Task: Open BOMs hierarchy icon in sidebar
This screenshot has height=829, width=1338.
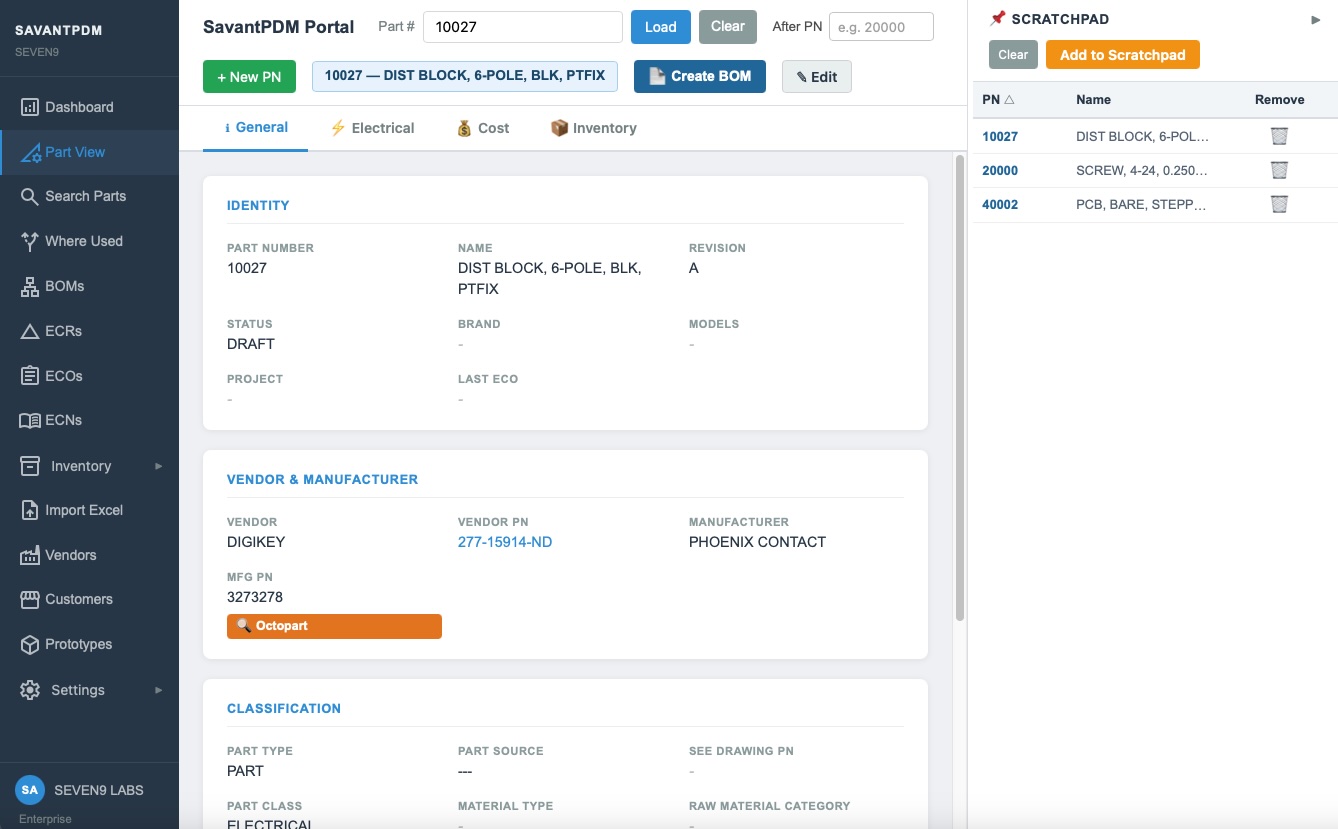Action: pos(29,287)
